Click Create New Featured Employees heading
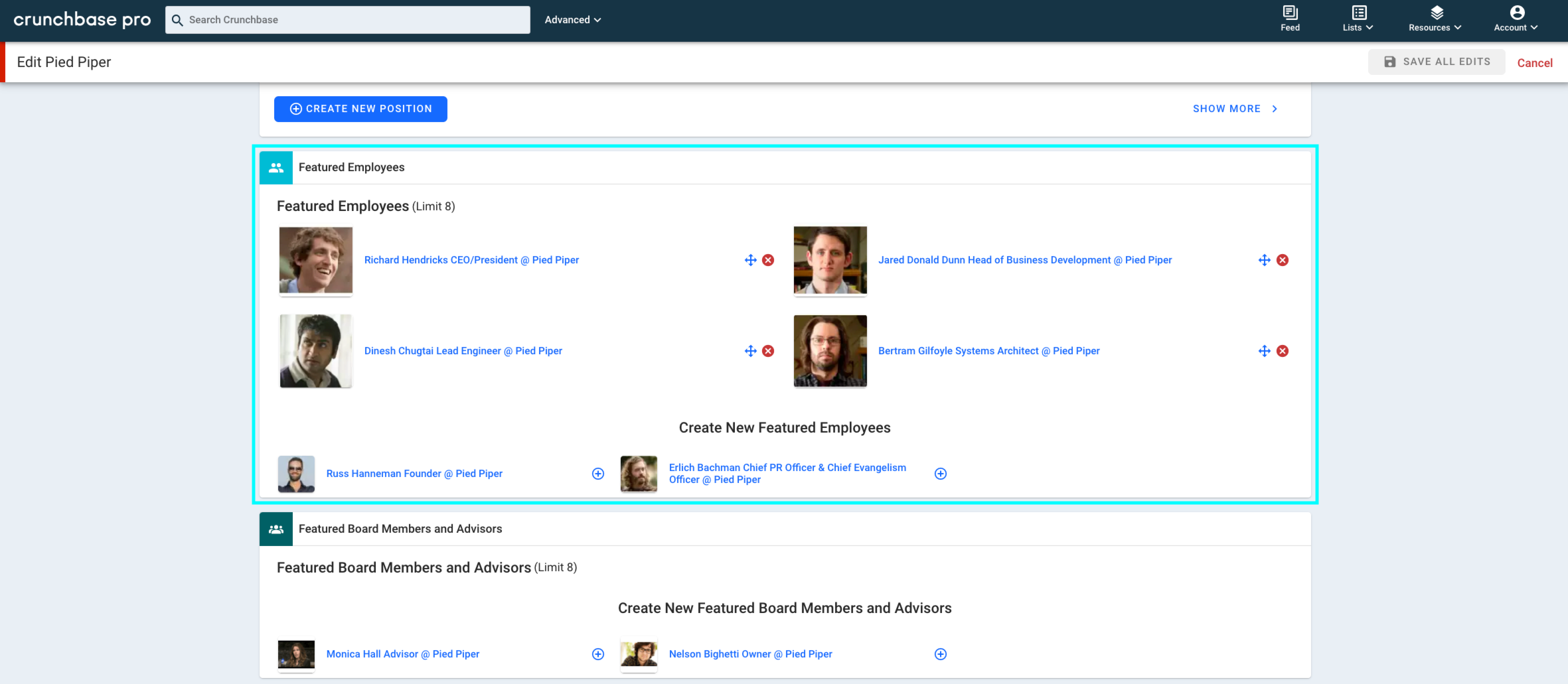This screenshot has height=684, width=1568. pos(785,428)
